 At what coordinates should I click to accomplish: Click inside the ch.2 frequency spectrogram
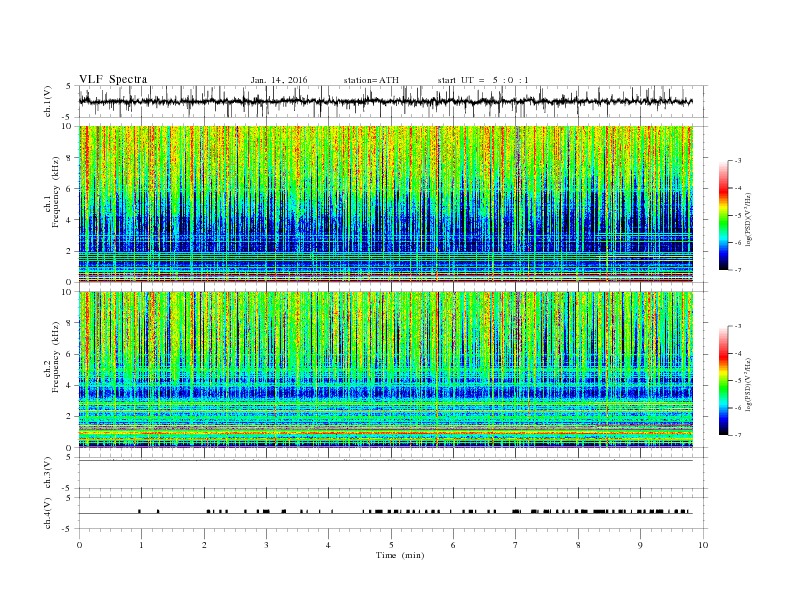[x=386, y=369]
